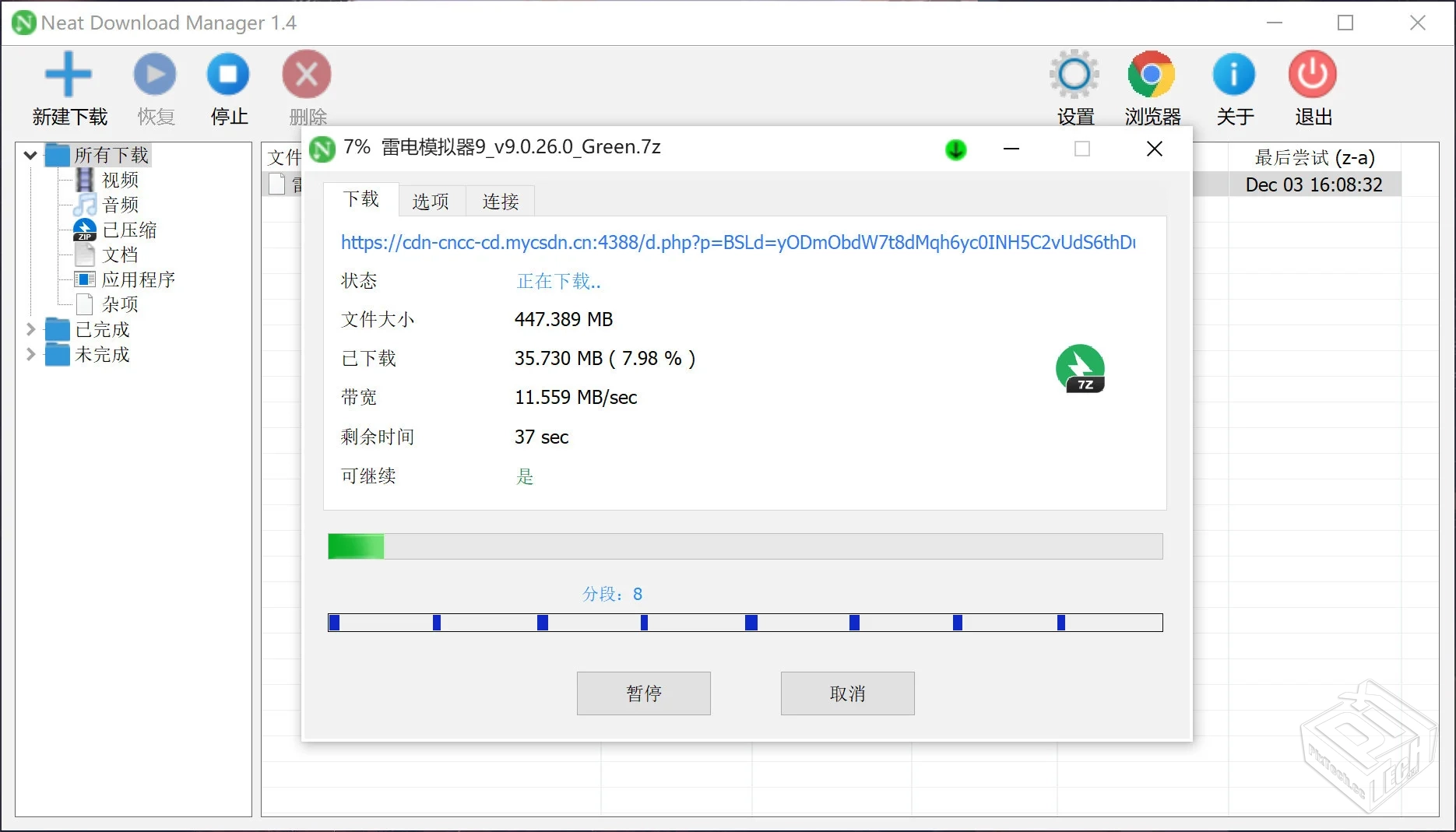The width and height of the screenshot is (1456, 832).
Task: Switch to the 选项 tab
Action: point(431,201)
